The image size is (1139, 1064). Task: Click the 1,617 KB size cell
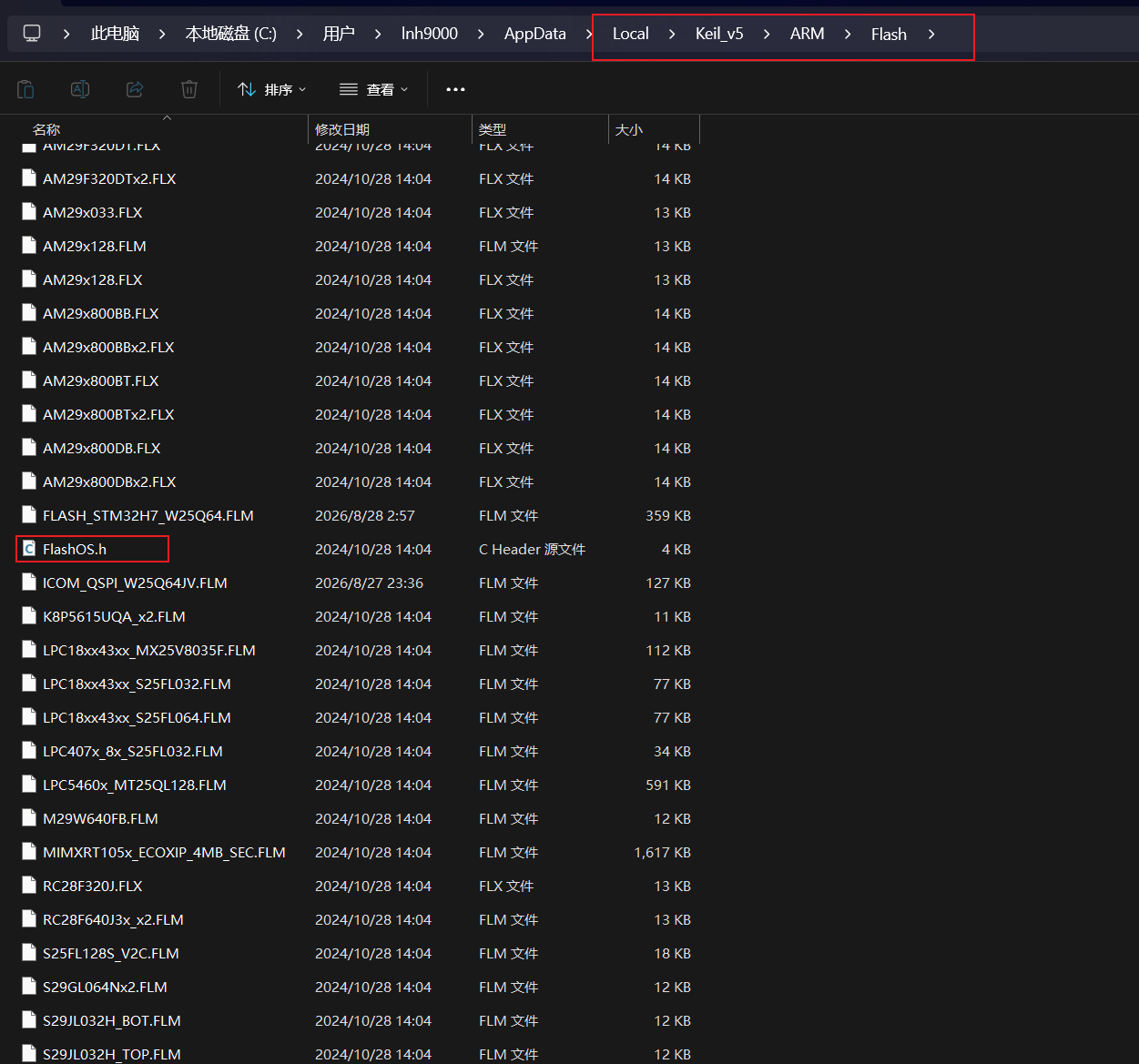point(663,852)
